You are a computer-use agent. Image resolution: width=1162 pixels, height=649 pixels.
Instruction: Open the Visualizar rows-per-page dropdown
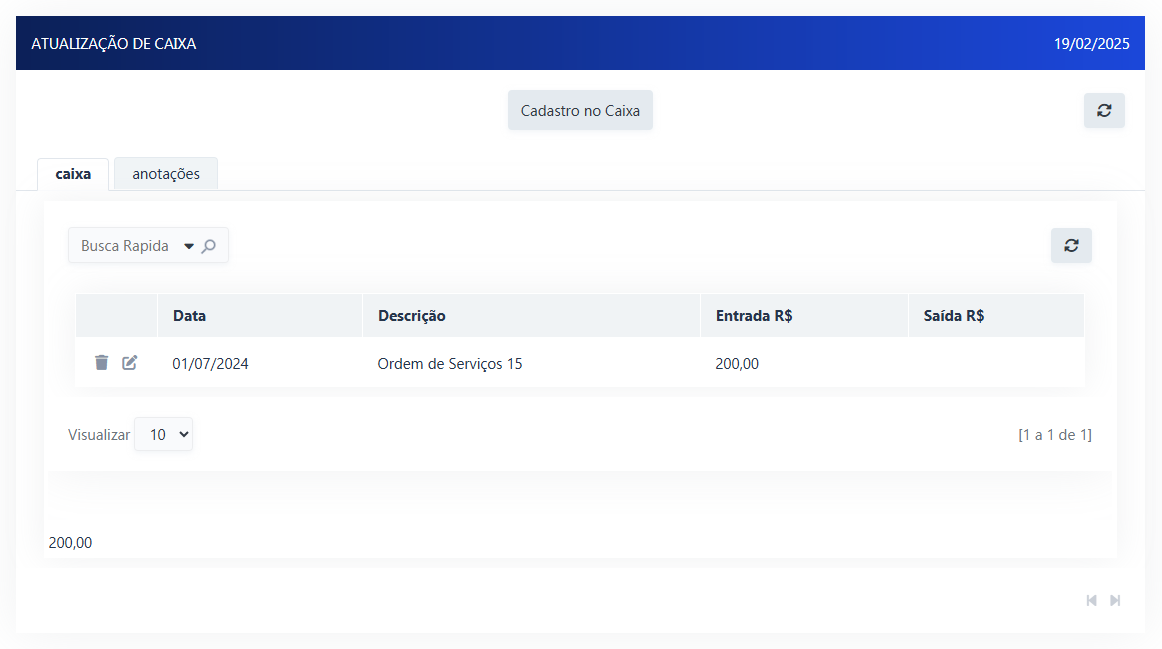tap(163, 434)
